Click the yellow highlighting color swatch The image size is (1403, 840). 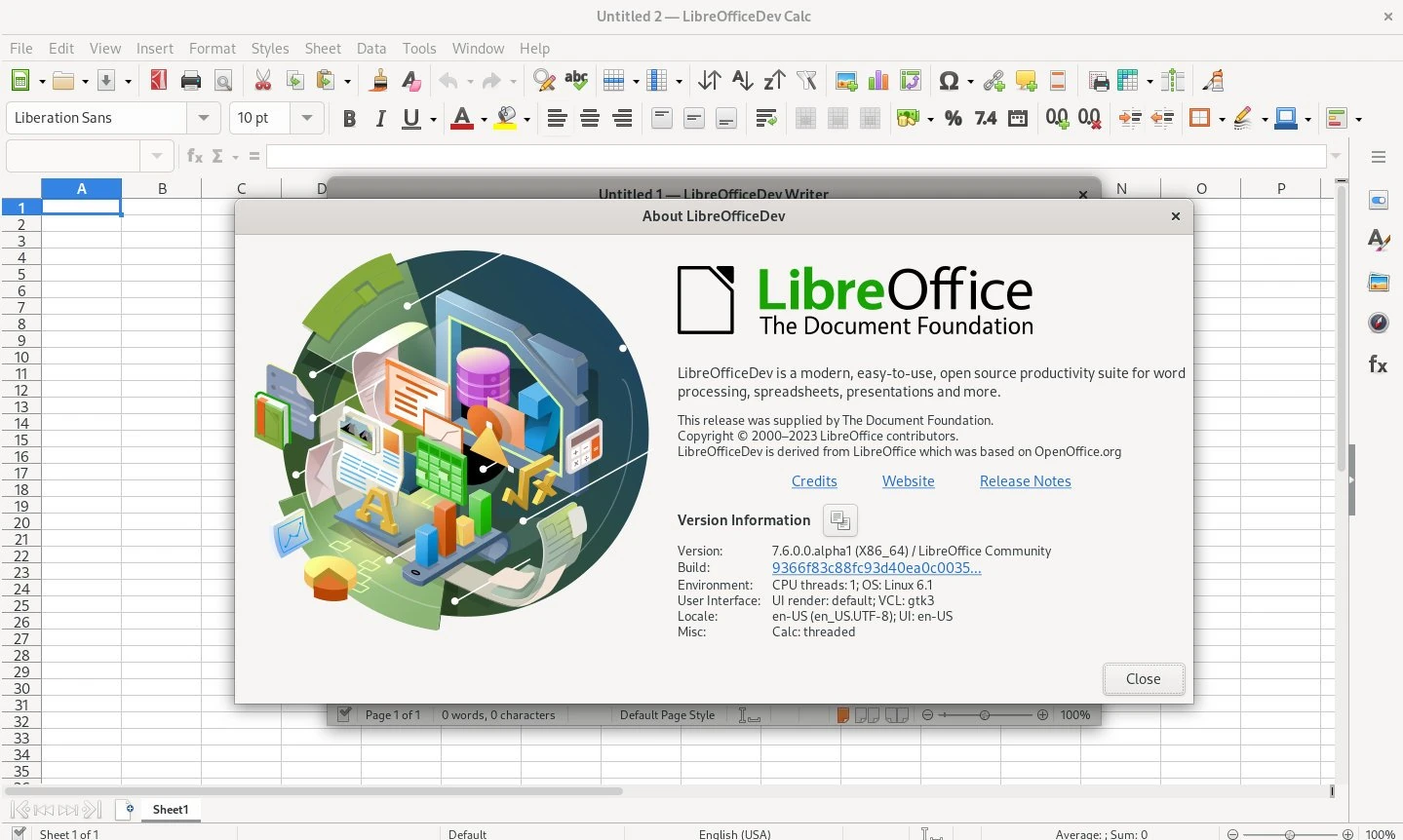coord(505,118)
